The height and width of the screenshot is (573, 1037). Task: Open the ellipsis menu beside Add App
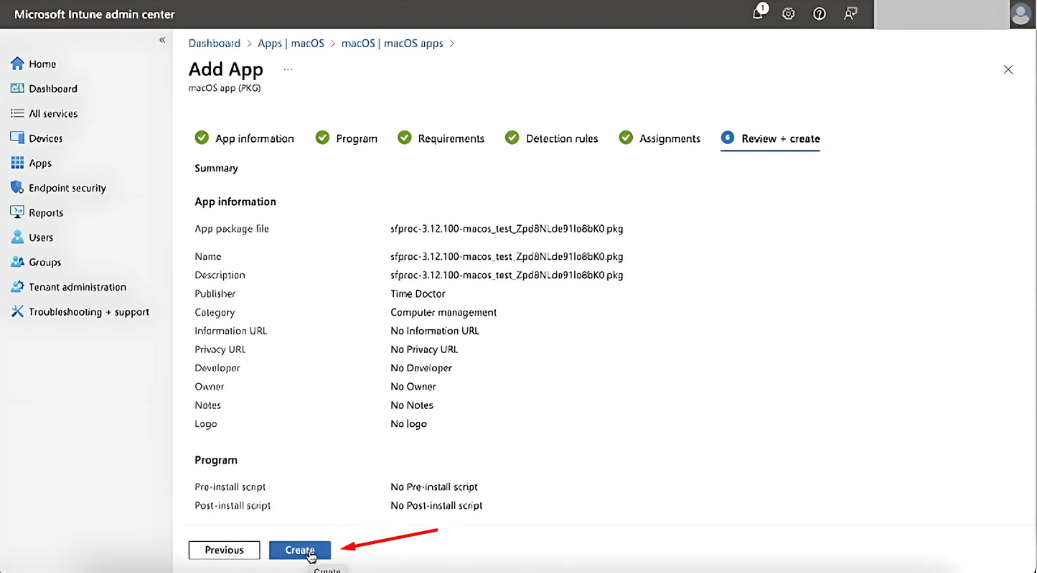pyautogui.click(x=288, y=69)
